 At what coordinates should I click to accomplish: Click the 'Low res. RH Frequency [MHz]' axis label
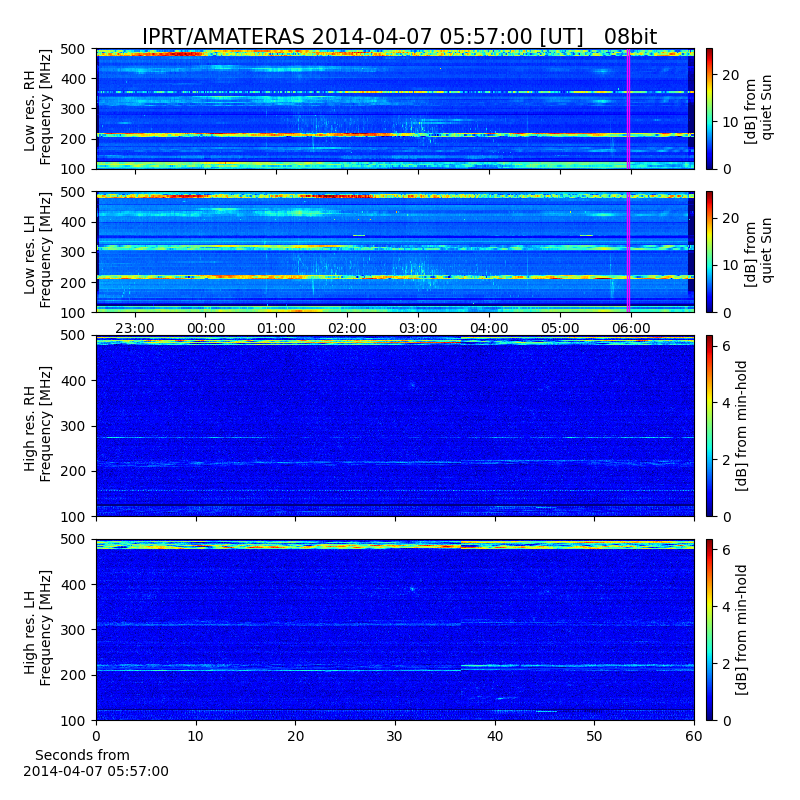pyautogui.click(x=39, y=108)
